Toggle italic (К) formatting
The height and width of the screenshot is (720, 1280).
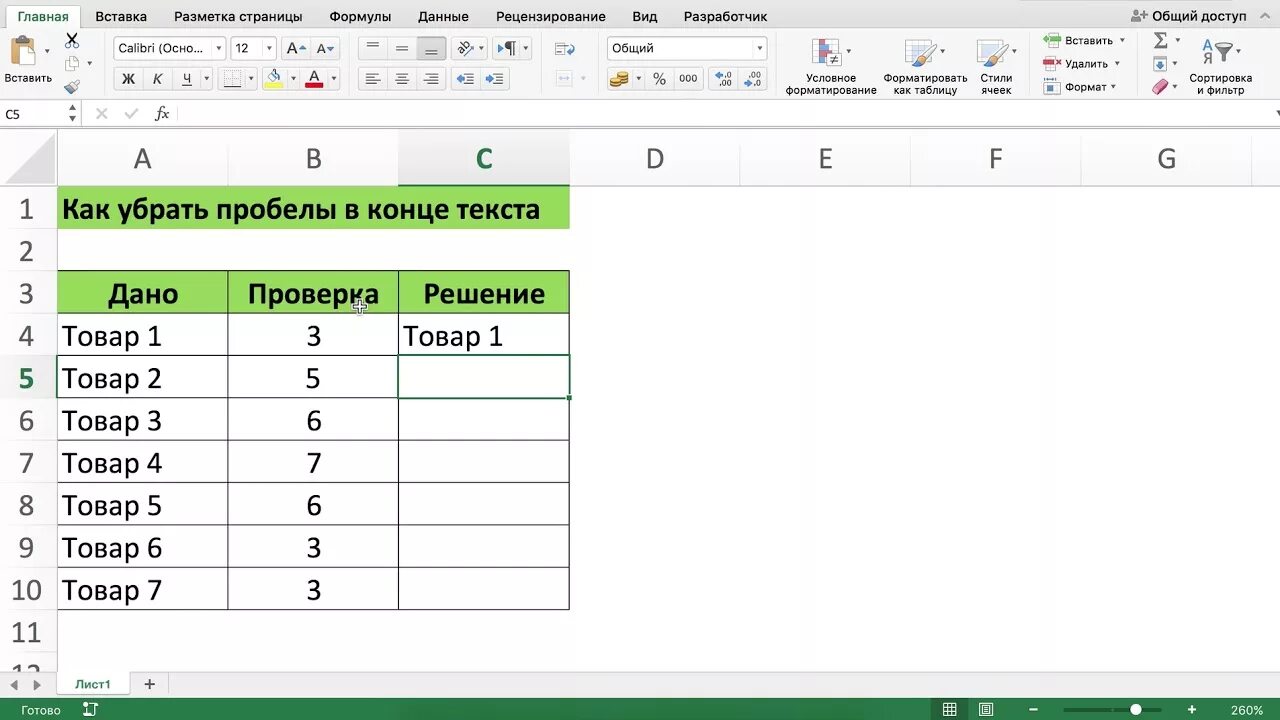(x=157, y=79)
